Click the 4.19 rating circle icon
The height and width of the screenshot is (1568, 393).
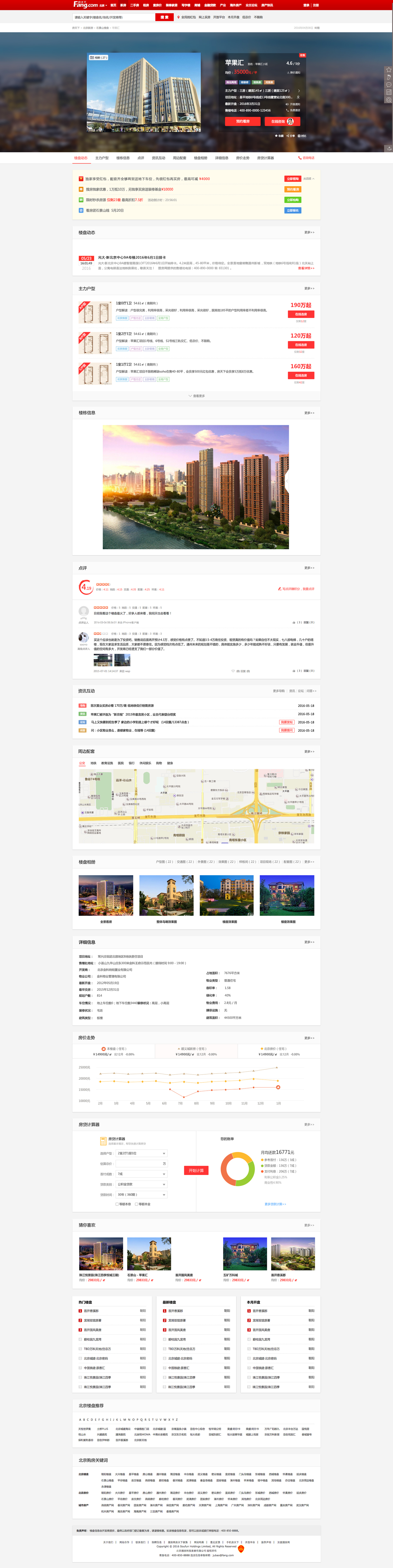coord(86,587)
